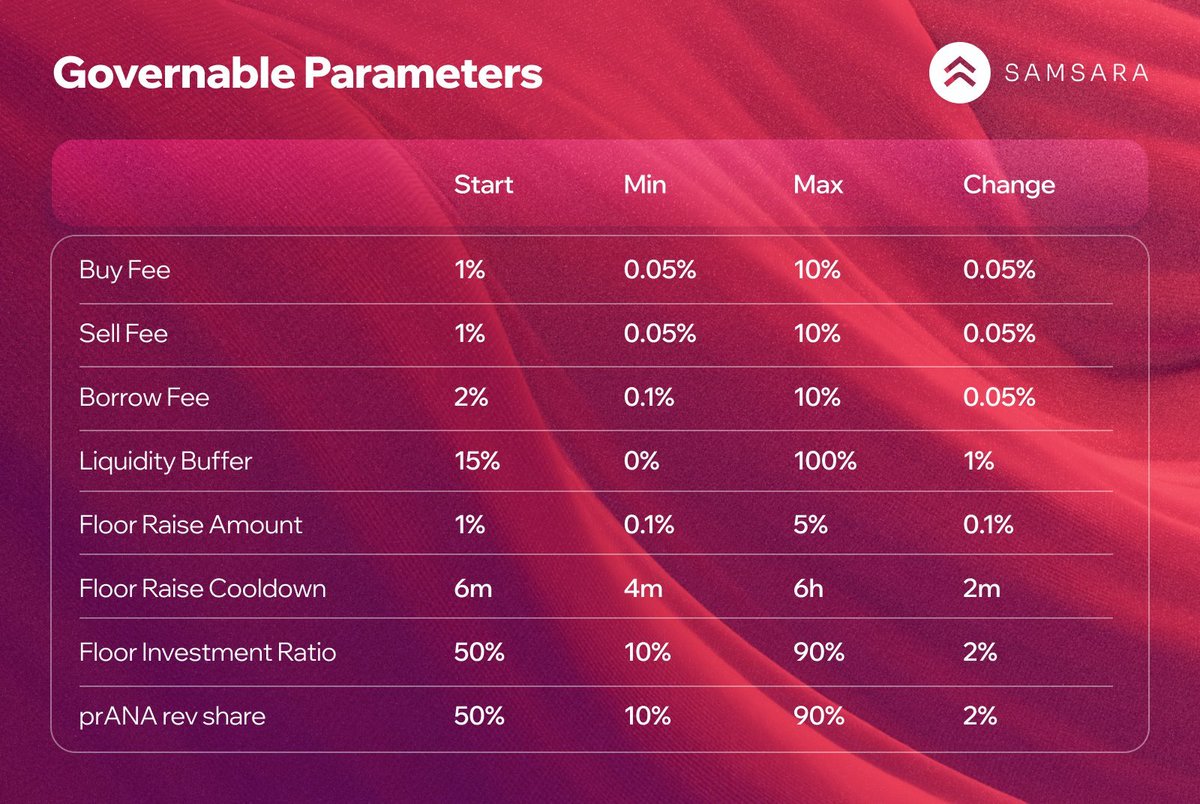The width and height of the screenshot is (1200, 804).
Task: Click the Floor Raise Cooldown max value 6h
Action: [807, 588]
